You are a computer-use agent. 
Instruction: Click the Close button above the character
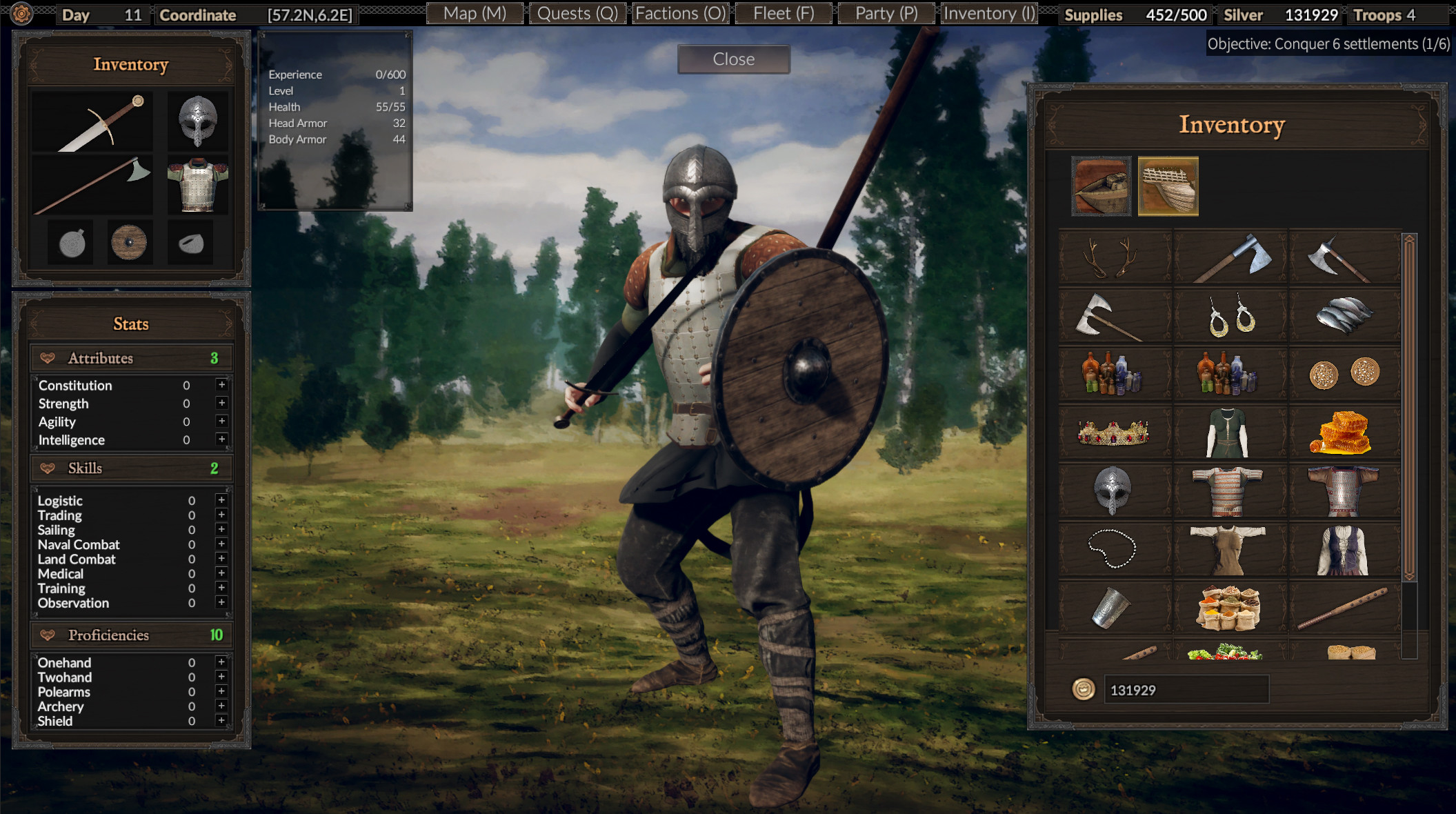click(x=732, y=59)
